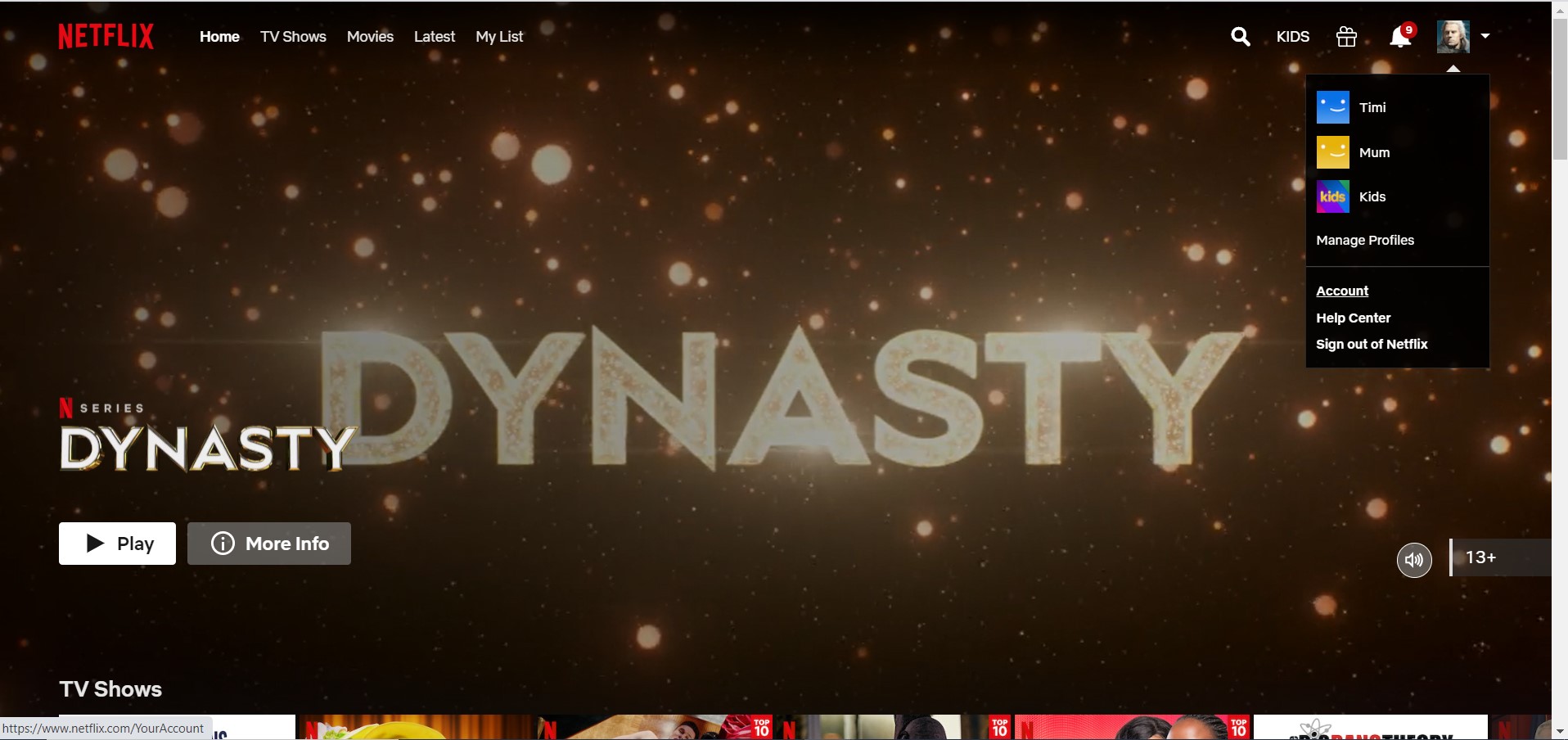Play Dynasty
Image resolution: width=1568 pixels, height=740 pixels.
(x=117, y=544)
